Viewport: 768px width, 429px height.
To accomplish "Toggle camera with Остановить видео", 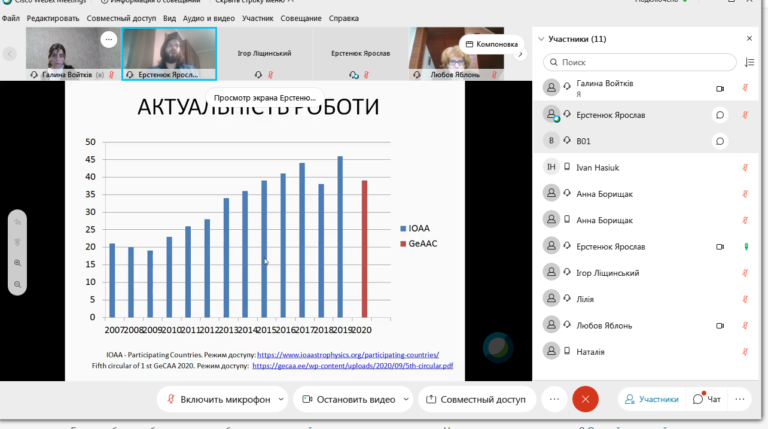I will click(x=349, y=399).
